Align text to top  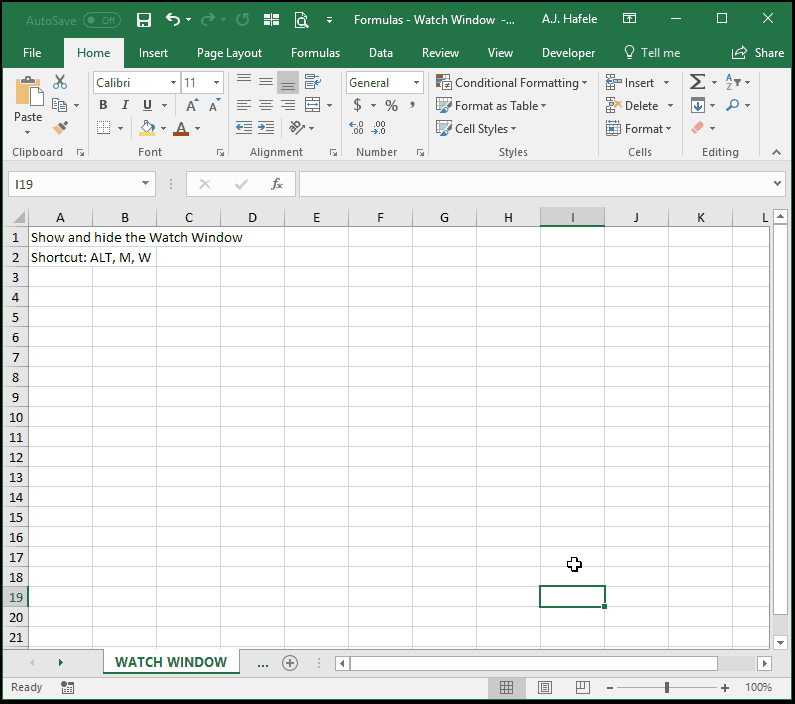click(244, 82)
